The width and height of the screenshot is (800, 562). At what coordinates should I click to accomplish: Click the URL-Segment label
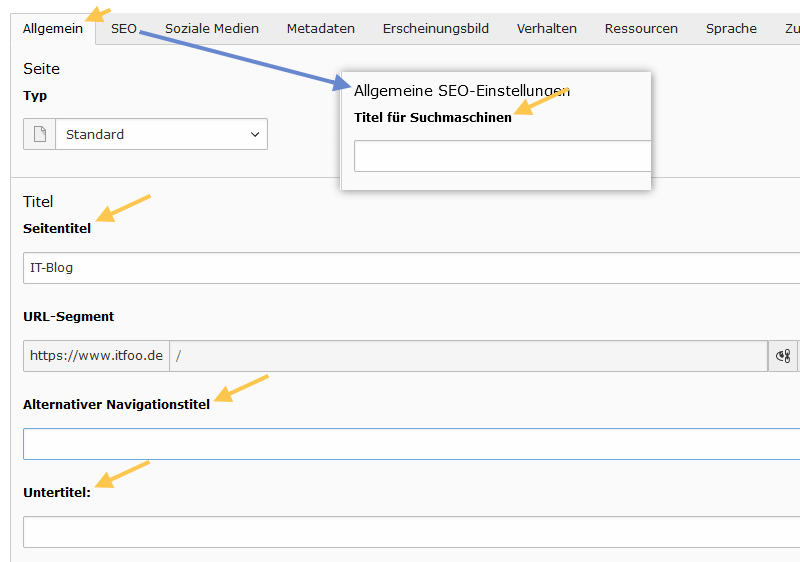[x=68, y=316]
